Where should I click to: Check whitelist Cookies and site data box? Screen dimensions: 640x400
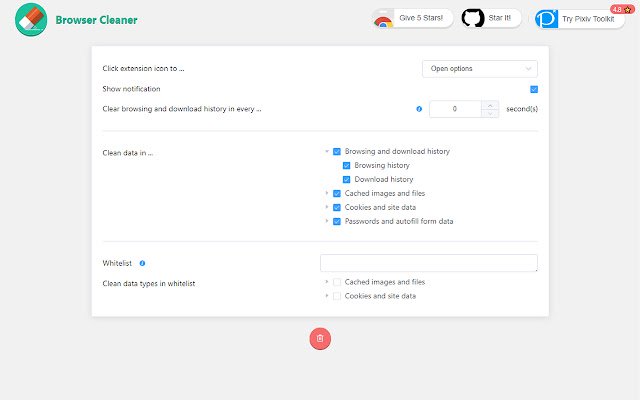click(x=337, y=296)
